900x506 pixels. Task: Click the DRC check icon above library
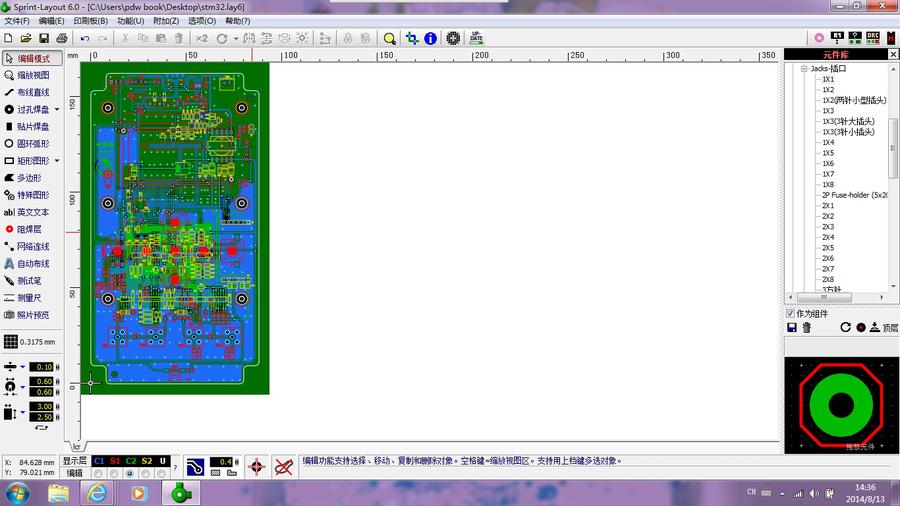click(873, 37)
